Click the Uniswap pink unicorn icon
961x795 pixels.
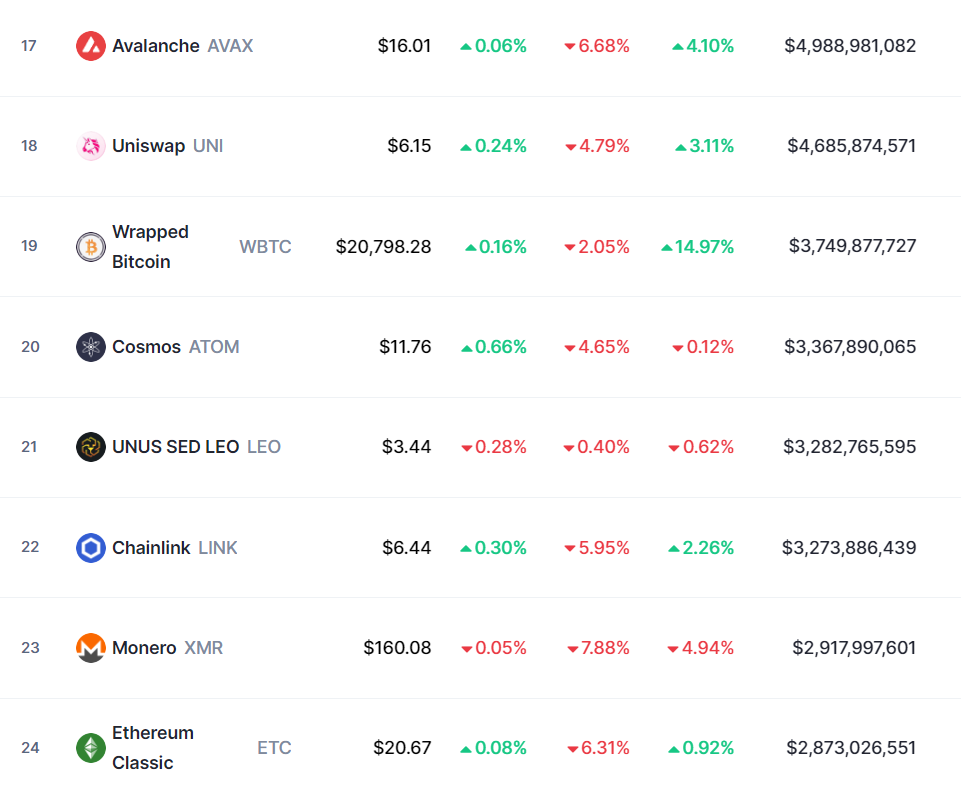tap(91, 146)
